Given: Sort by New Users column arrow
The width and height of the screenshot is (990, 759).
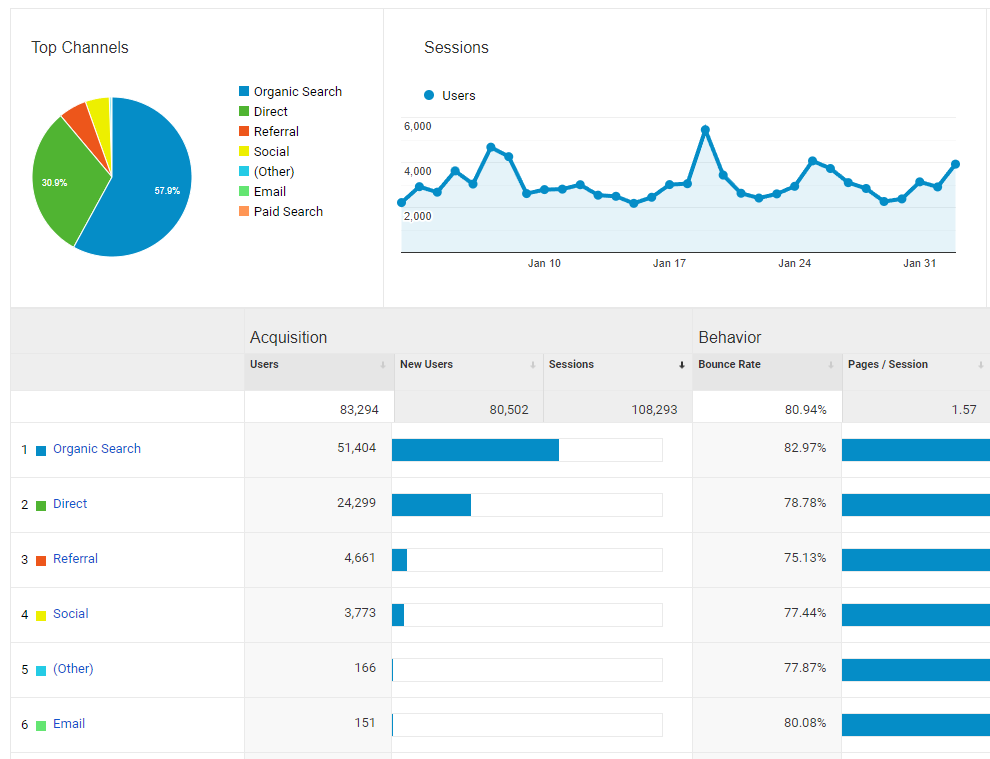Looking at the screenshot, I should click(x=533, y=366).
